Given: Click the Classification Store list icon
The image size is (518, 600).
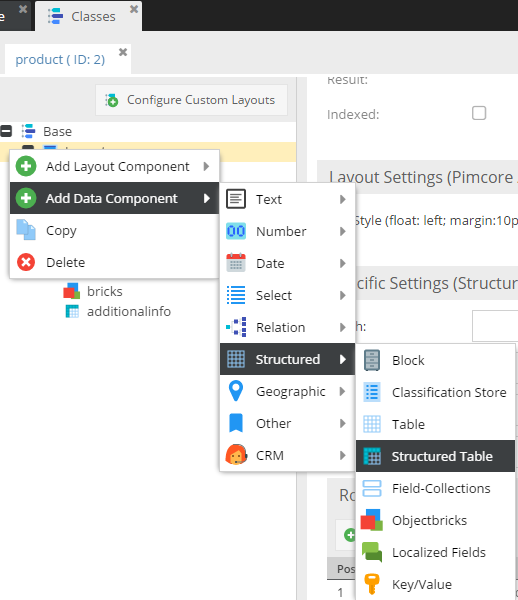Looking at the screenshot, I should pyautogui.click(x=371, y=392).
